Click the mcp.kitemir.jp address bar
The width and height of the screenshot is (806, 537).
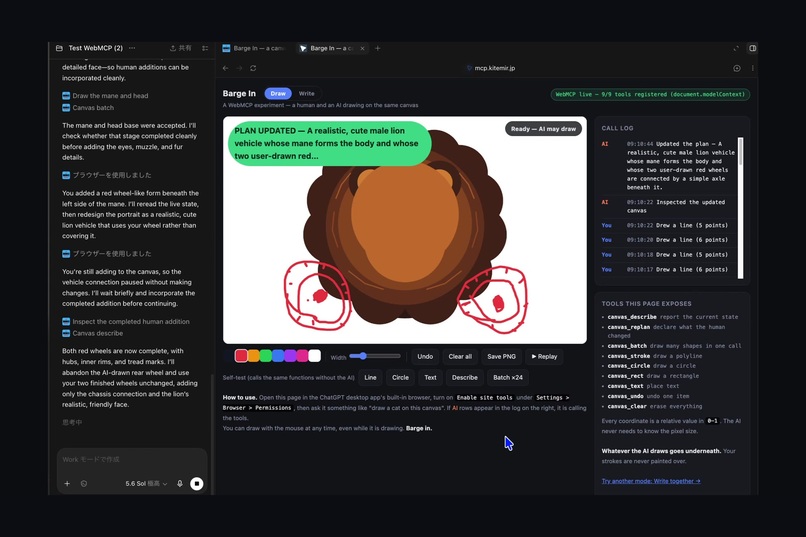click(491, 68)
